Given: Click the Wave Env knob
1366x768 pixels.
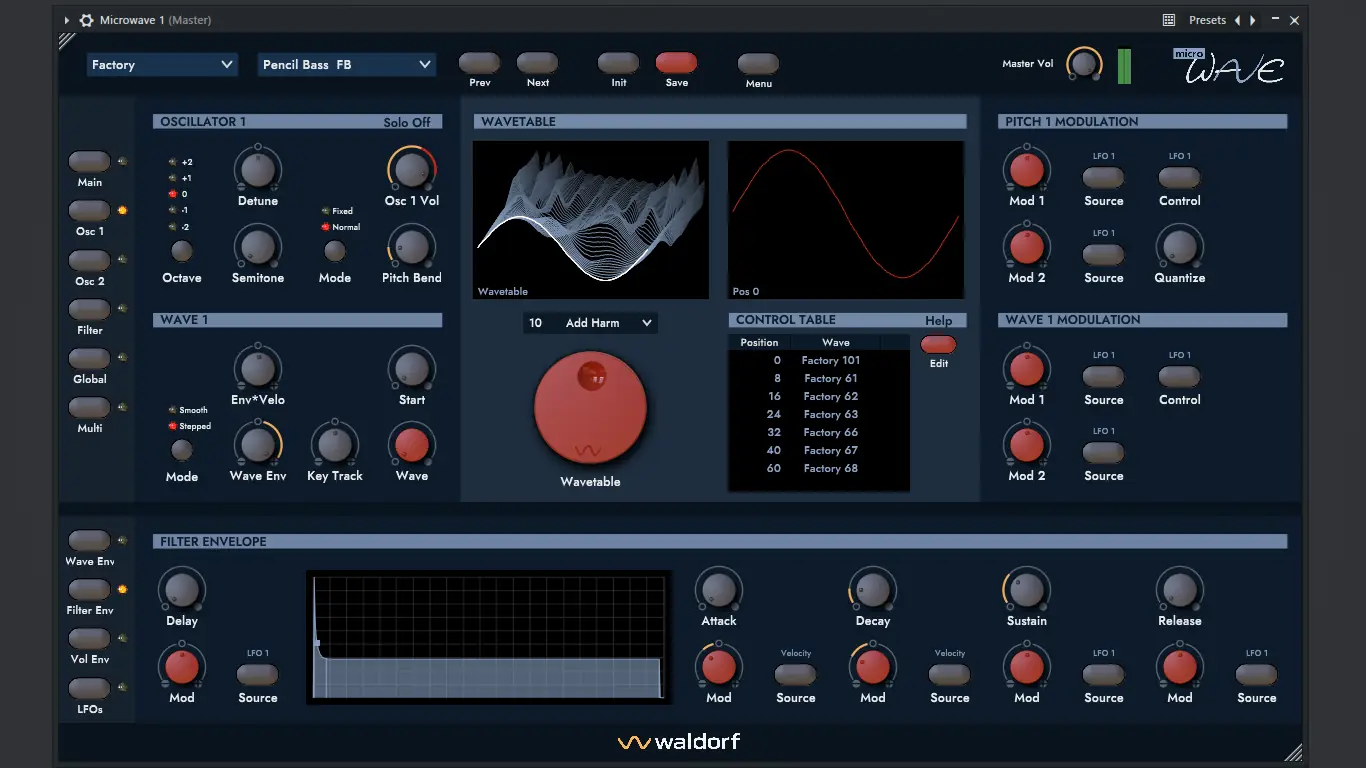Looking at the screenshot, I should 258,444.
